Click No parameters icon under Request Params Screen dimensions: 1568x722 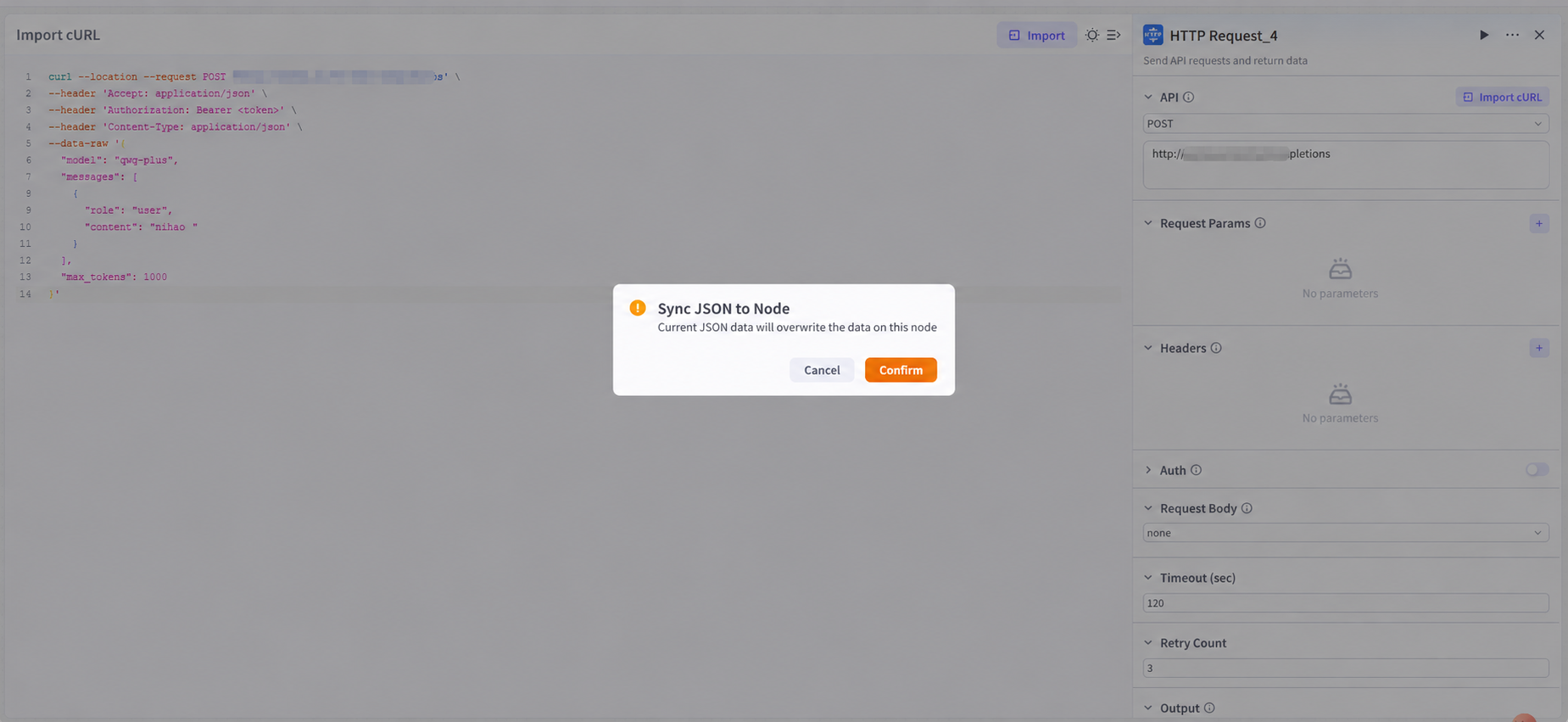pyautogui.click(x=1340, y=270)
